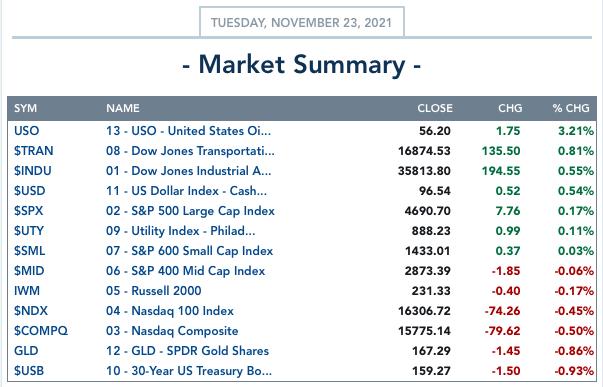The width and height of the screenshot is (603, 387).
Task: Open the $USB ticker link
Action: tap(29, 371)
